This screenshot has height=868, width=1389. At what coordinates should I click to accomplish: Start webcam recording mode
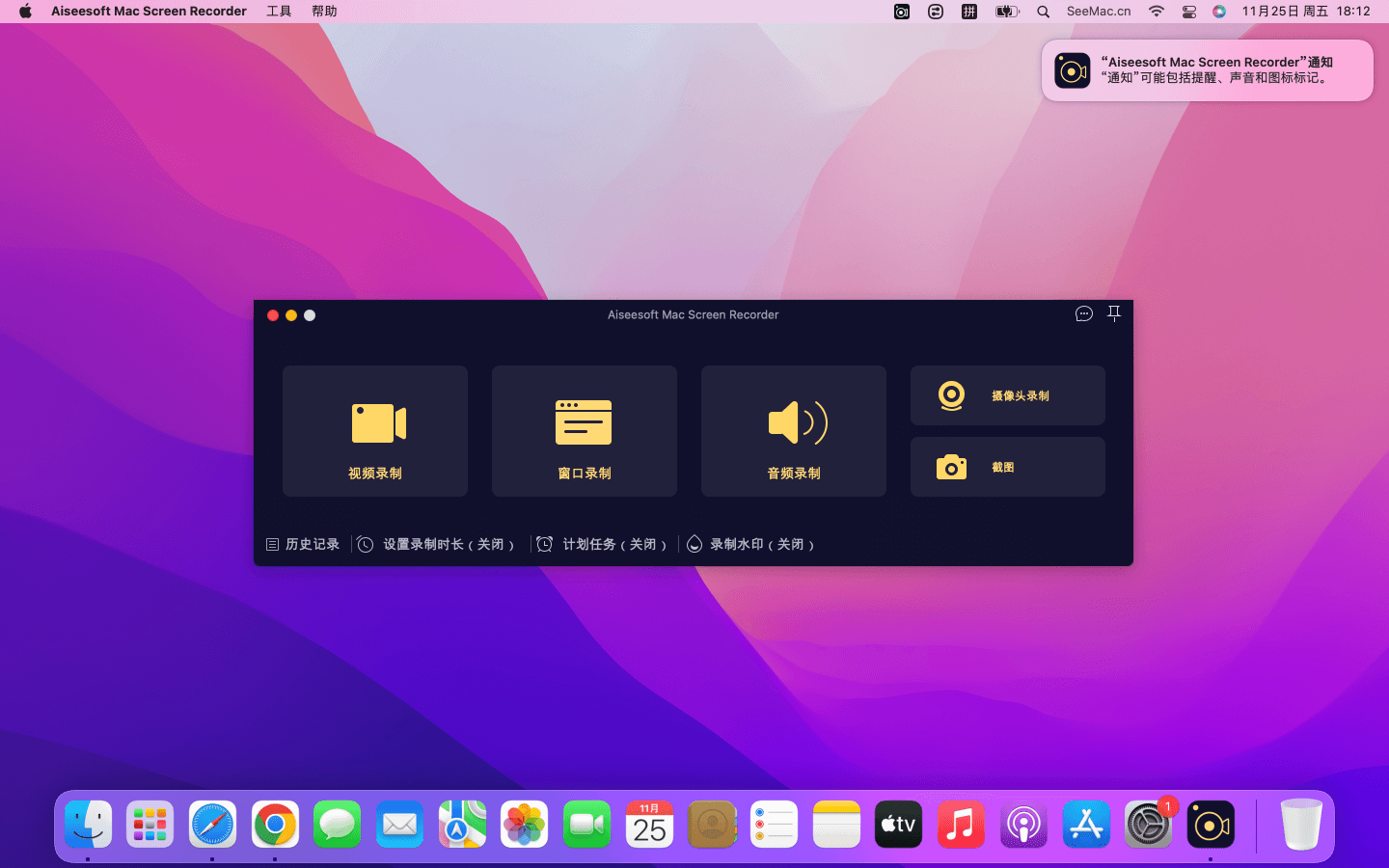(1007, 395)
